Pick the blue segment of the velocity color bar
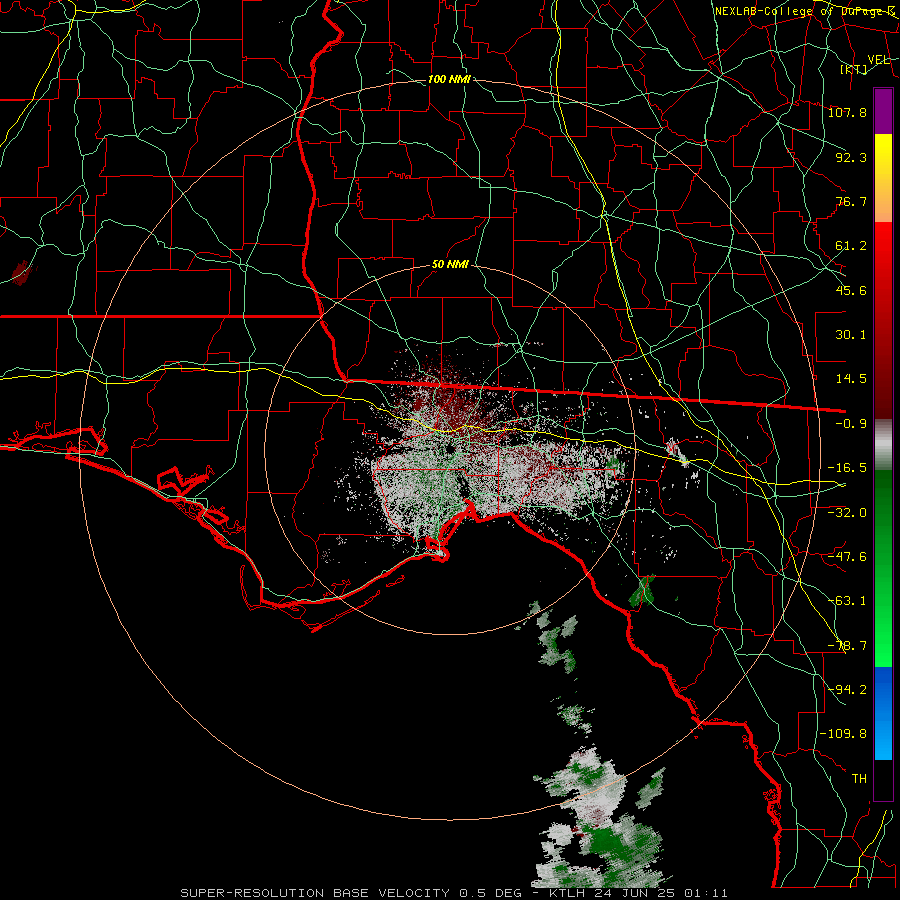 tap(883, 713)
